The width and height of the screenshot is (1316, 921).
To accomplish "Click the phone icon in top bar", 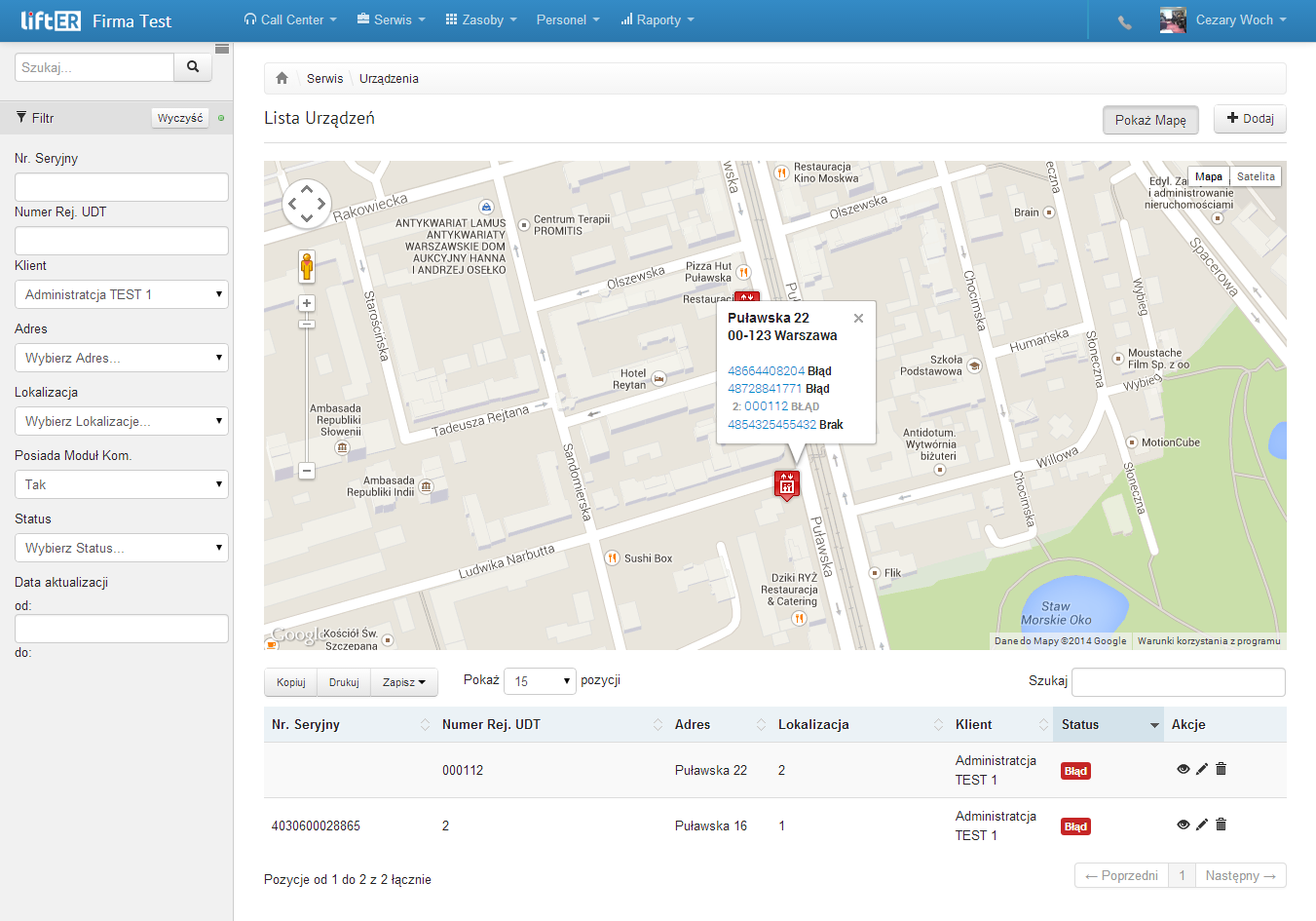I will click(x=1125, y=21).
